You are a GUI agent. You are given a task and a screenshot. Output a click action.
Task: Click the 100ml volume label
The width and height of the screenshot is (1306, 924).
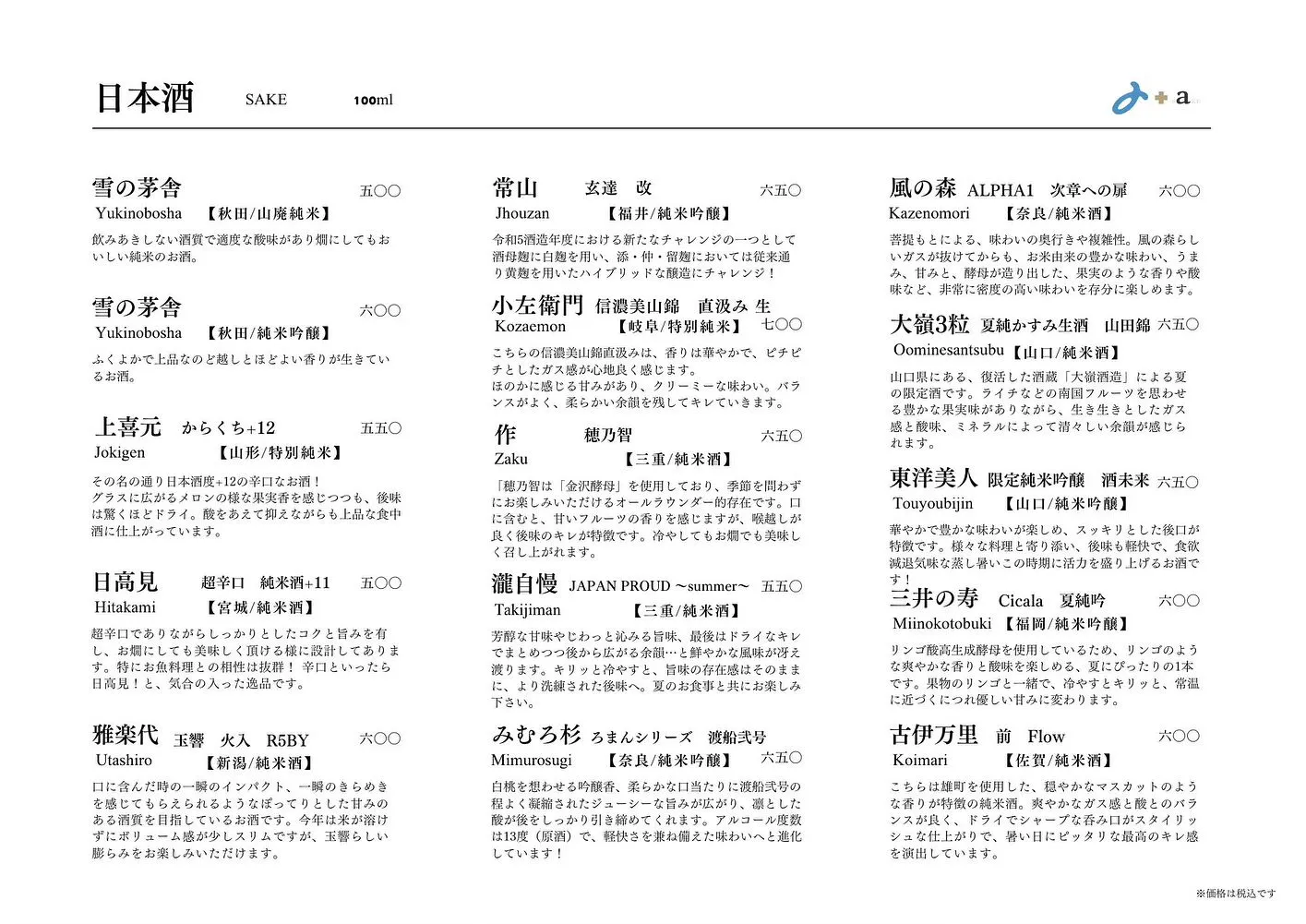pos(373,101)
